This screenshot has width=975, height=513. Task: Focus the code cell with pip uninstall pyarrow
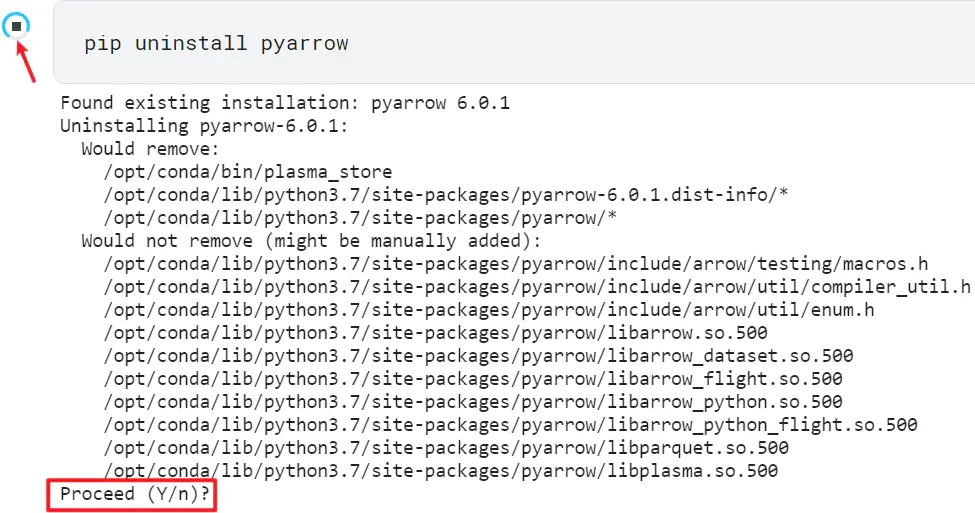514,43
